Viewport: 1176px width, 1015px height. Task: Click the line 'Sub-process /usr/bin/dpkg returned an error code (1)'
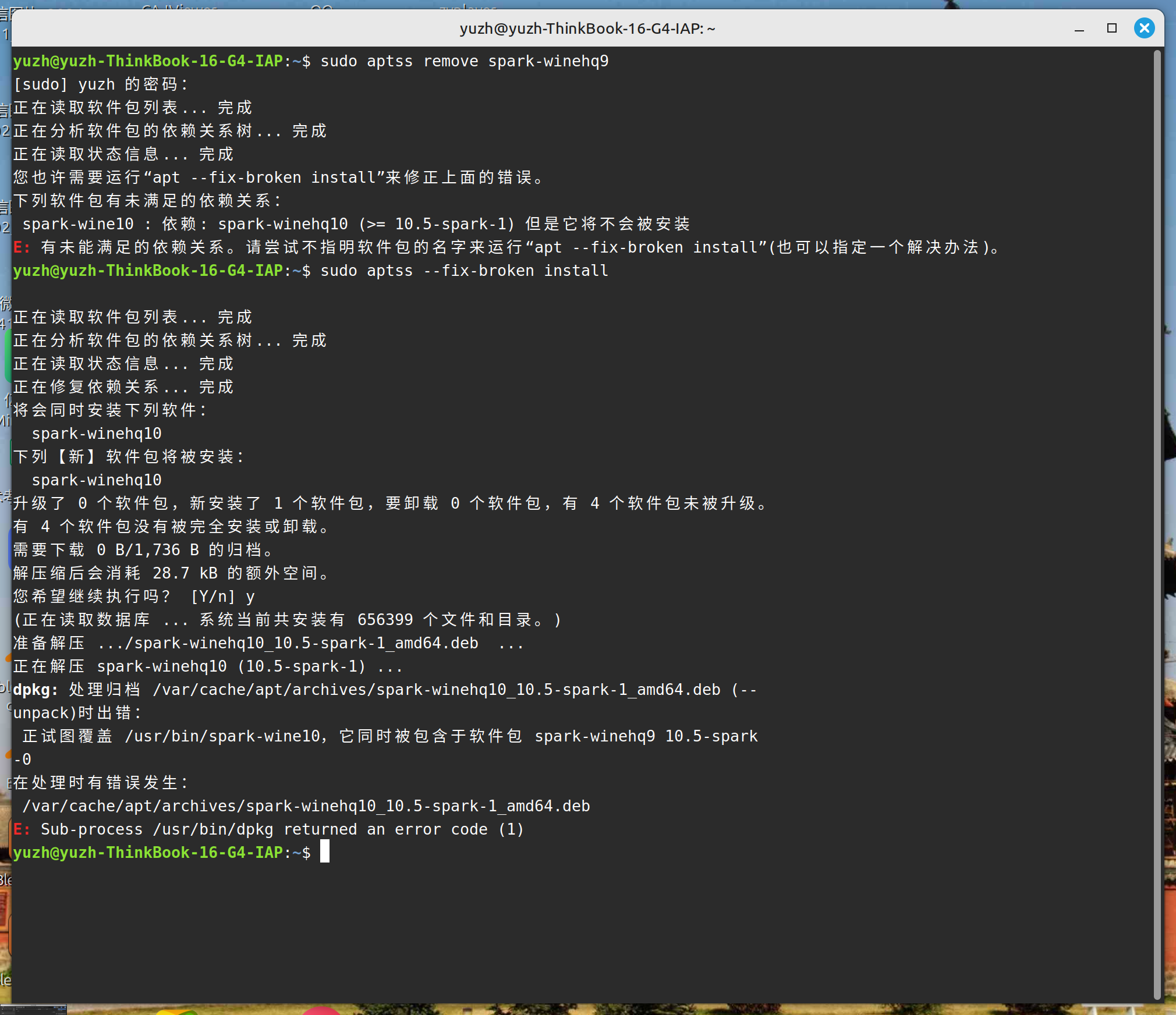[x=282, y=829]
